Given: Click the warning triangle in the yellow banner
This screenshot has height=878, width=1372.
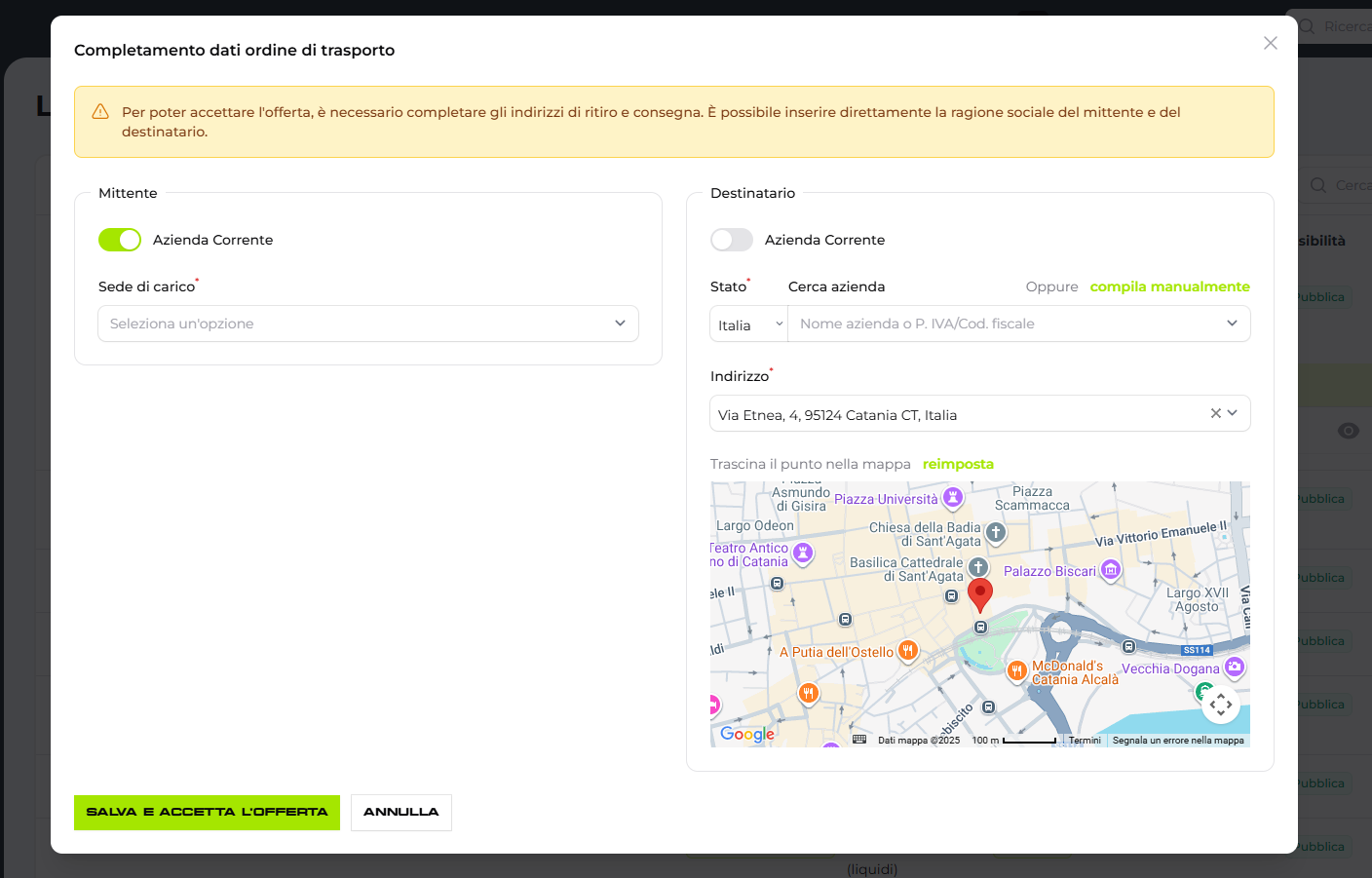Looking at the screenshot, I should click(x=100, y=111).
